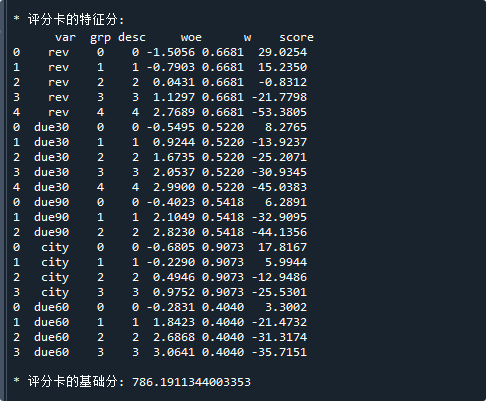The height and width of the screenshot is (401, 486).
Task: Select the due90 woe value 2.8230
Action: [174, 232]
